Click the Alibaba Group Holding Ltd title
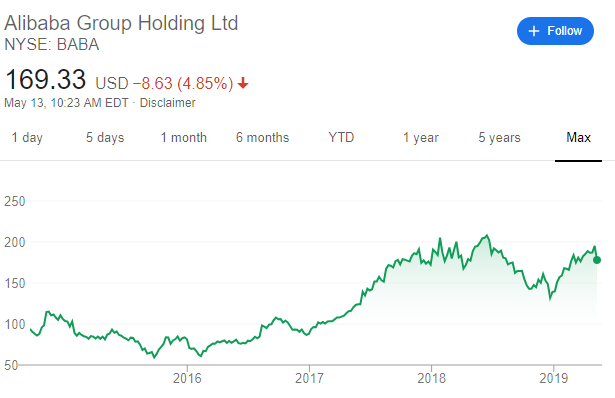The width and height of the screenshot is (615, 398). [121, 23]
